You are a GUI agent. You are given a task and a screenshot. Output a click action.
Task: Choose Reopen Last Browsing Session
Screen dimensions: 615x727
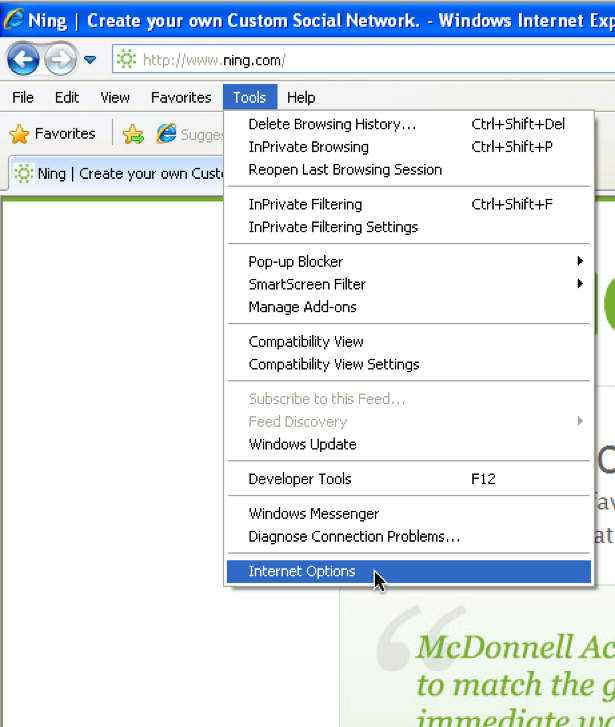tap(409, 170)
